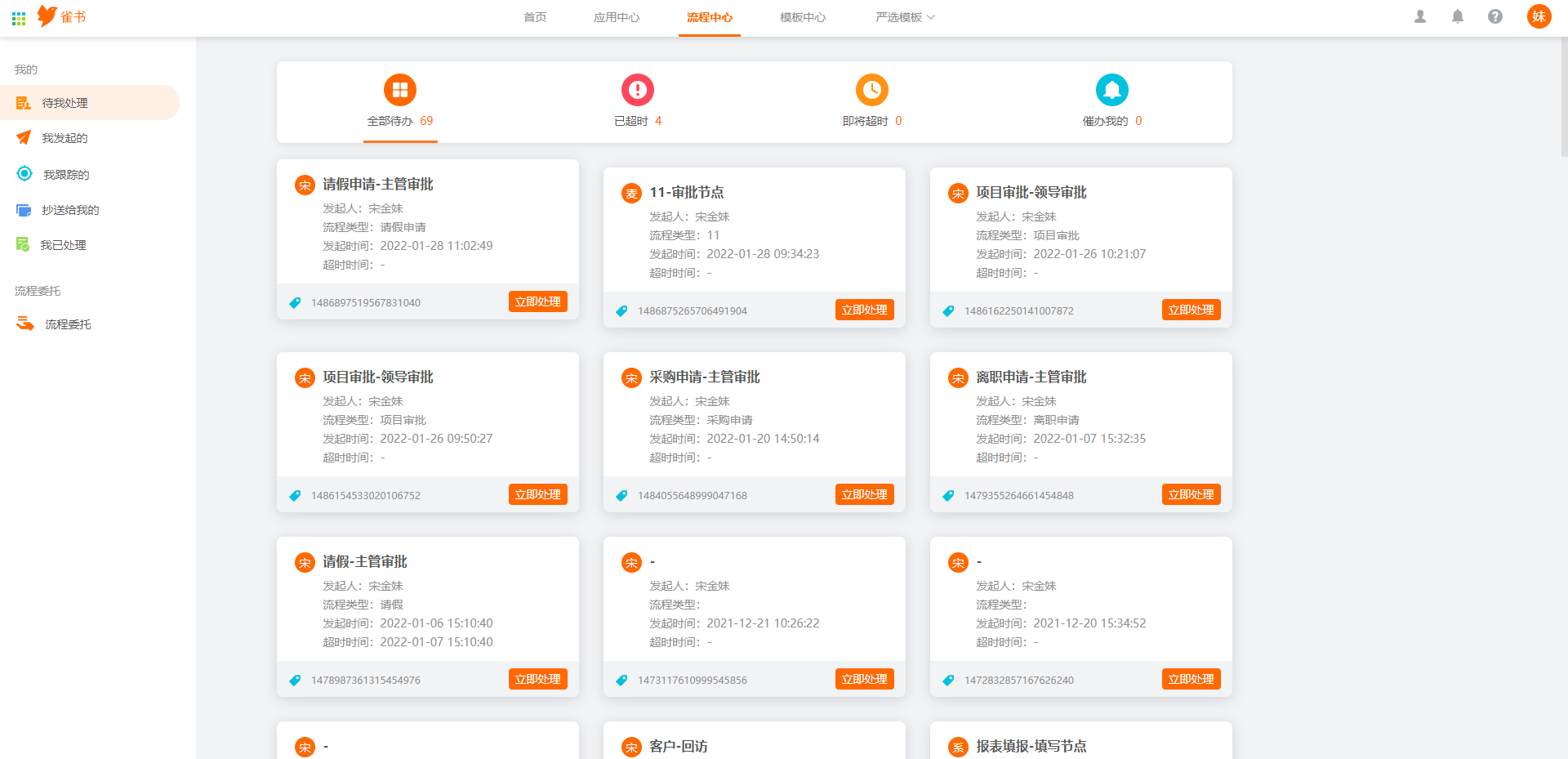Click tag icon beside 1479355264661454848
This screenshot has width=1568, height=759.
948,496
